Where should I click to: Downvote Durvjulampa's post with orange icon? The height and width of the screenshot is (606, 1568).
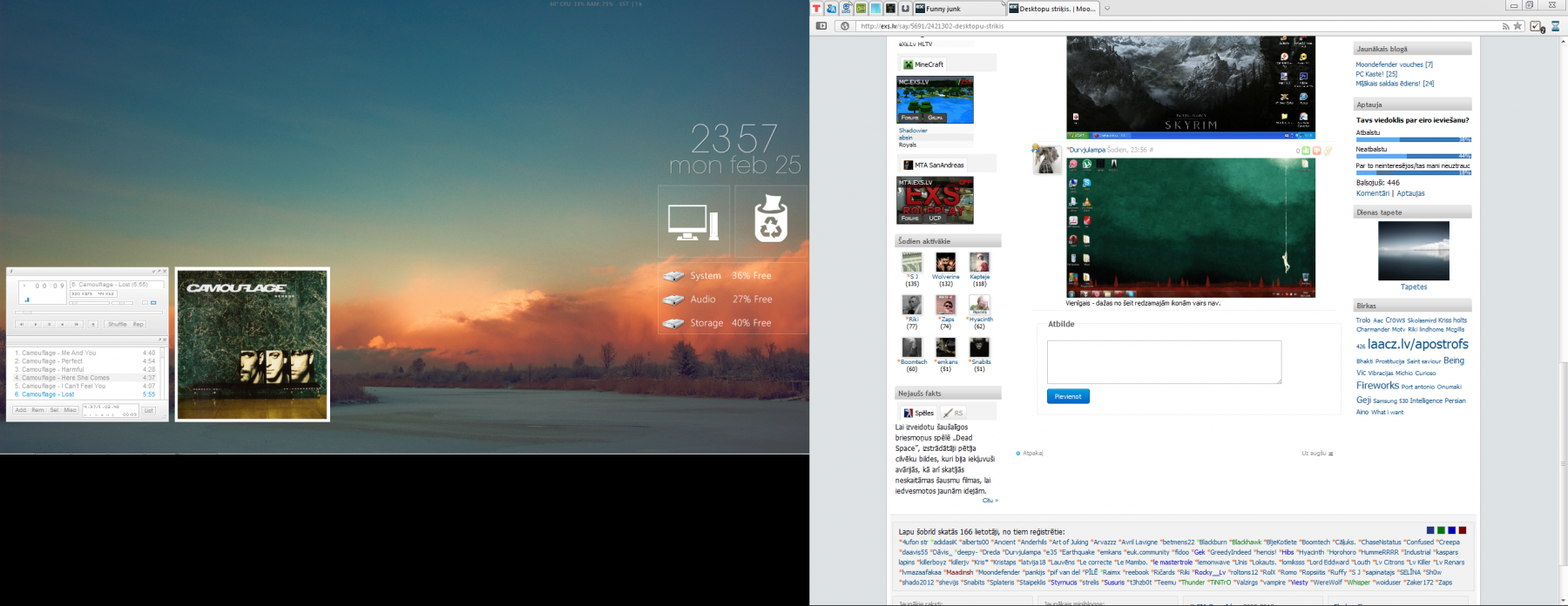click(1316, 151)
